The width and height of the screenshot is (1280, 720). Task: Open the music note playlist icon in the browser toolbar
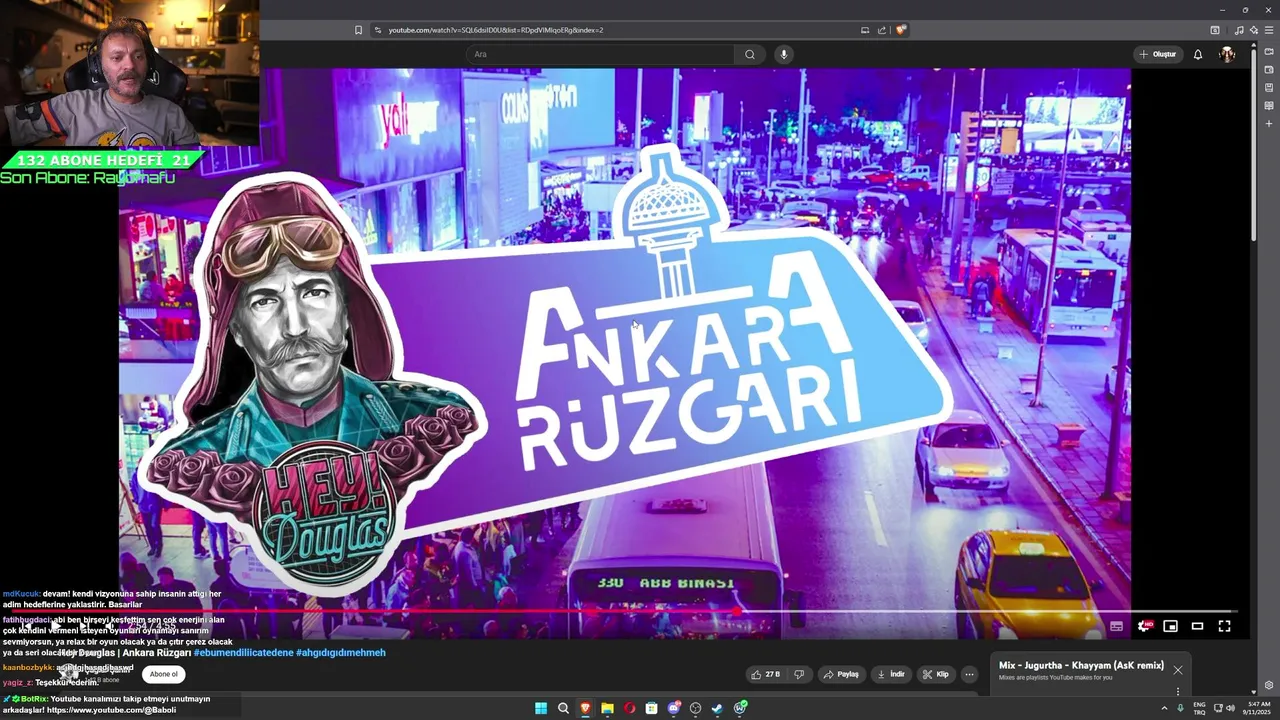(1240, 30)
